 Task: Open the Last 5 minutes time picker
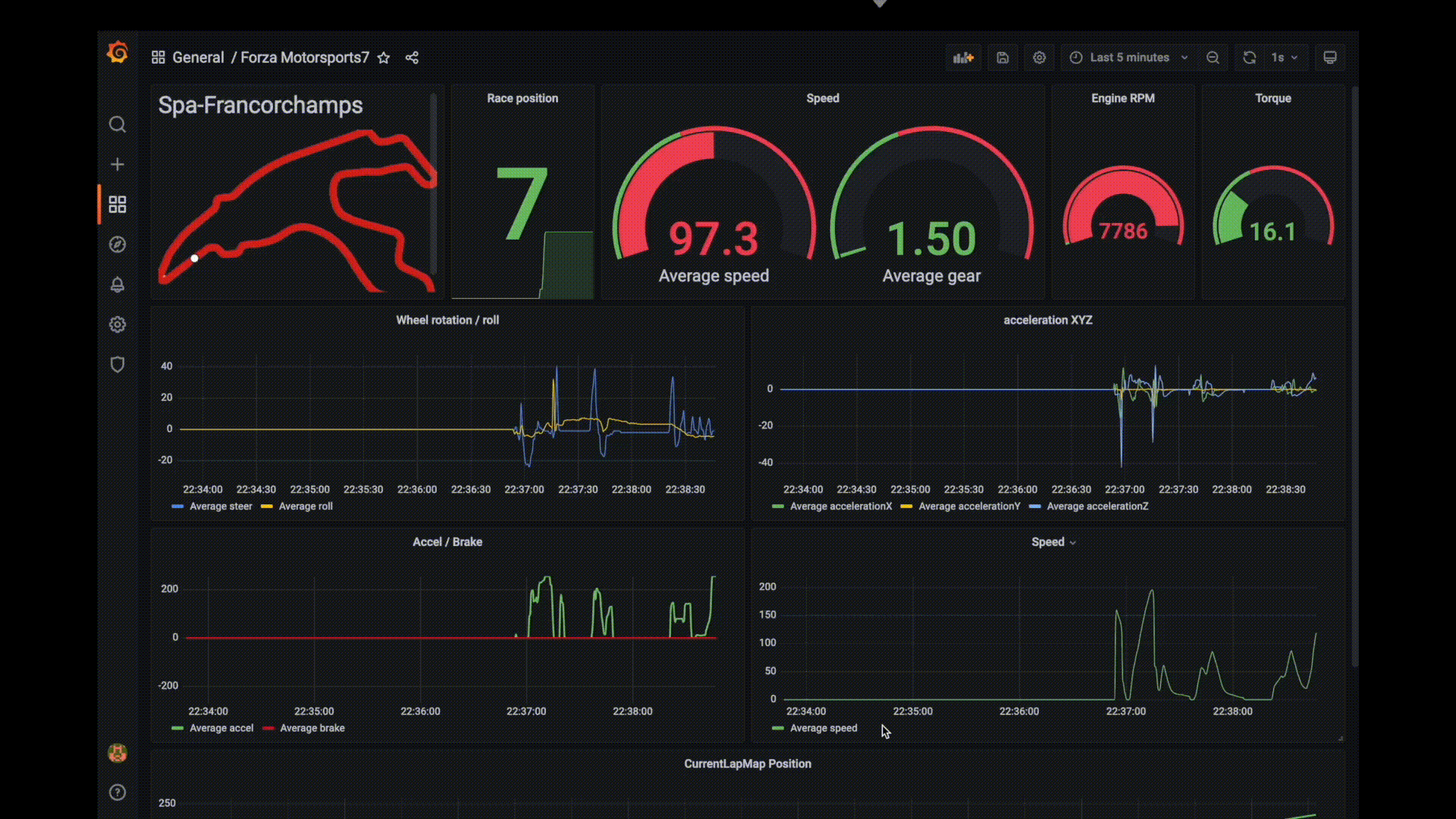click(1128, 58)
